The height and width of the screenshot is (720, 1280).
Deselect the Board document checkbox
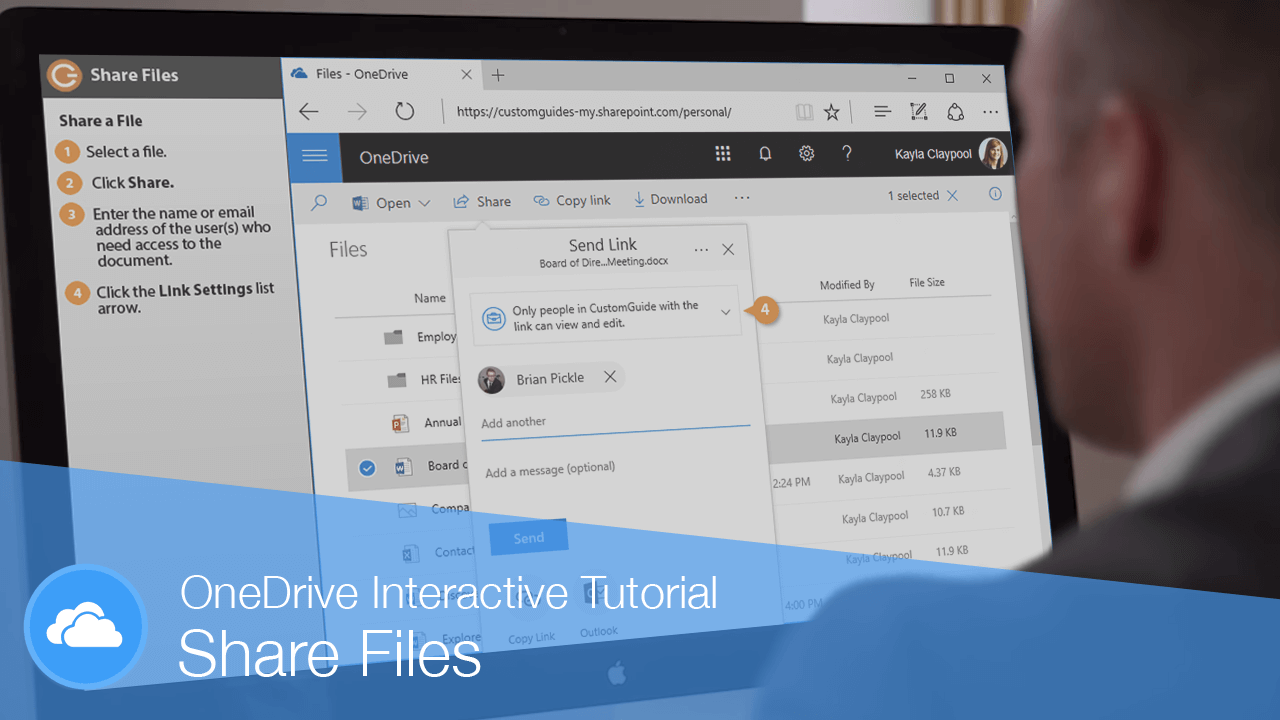[x=367, y=467]
